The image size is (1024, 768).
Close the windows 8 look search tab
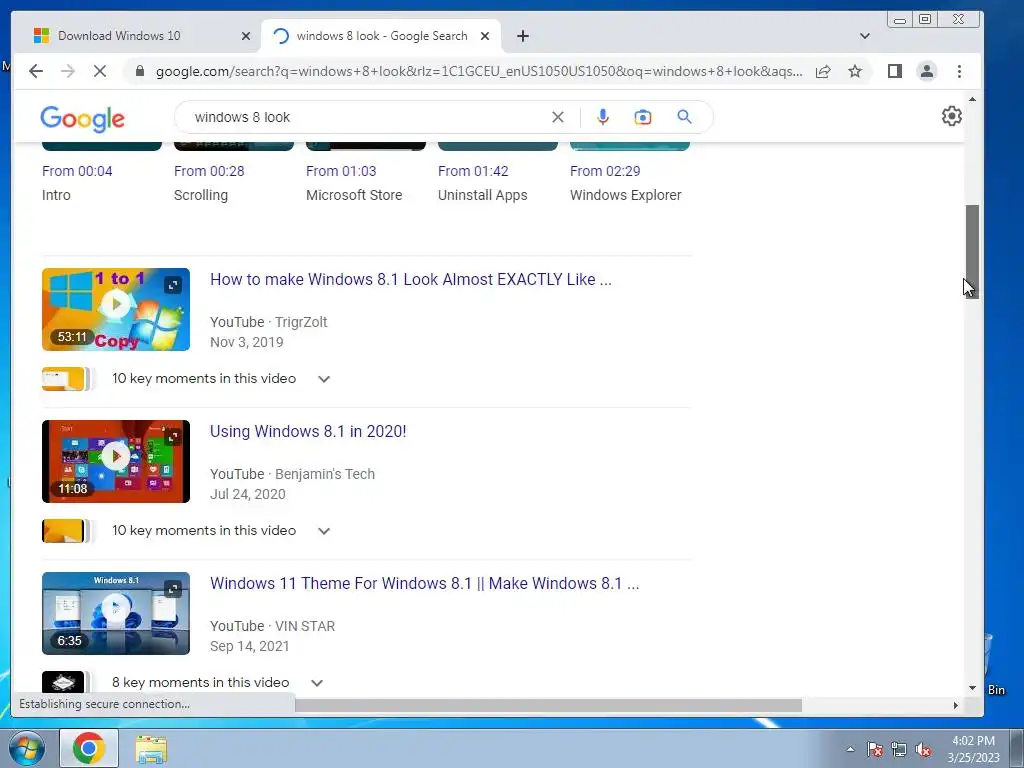pos(485,36)
